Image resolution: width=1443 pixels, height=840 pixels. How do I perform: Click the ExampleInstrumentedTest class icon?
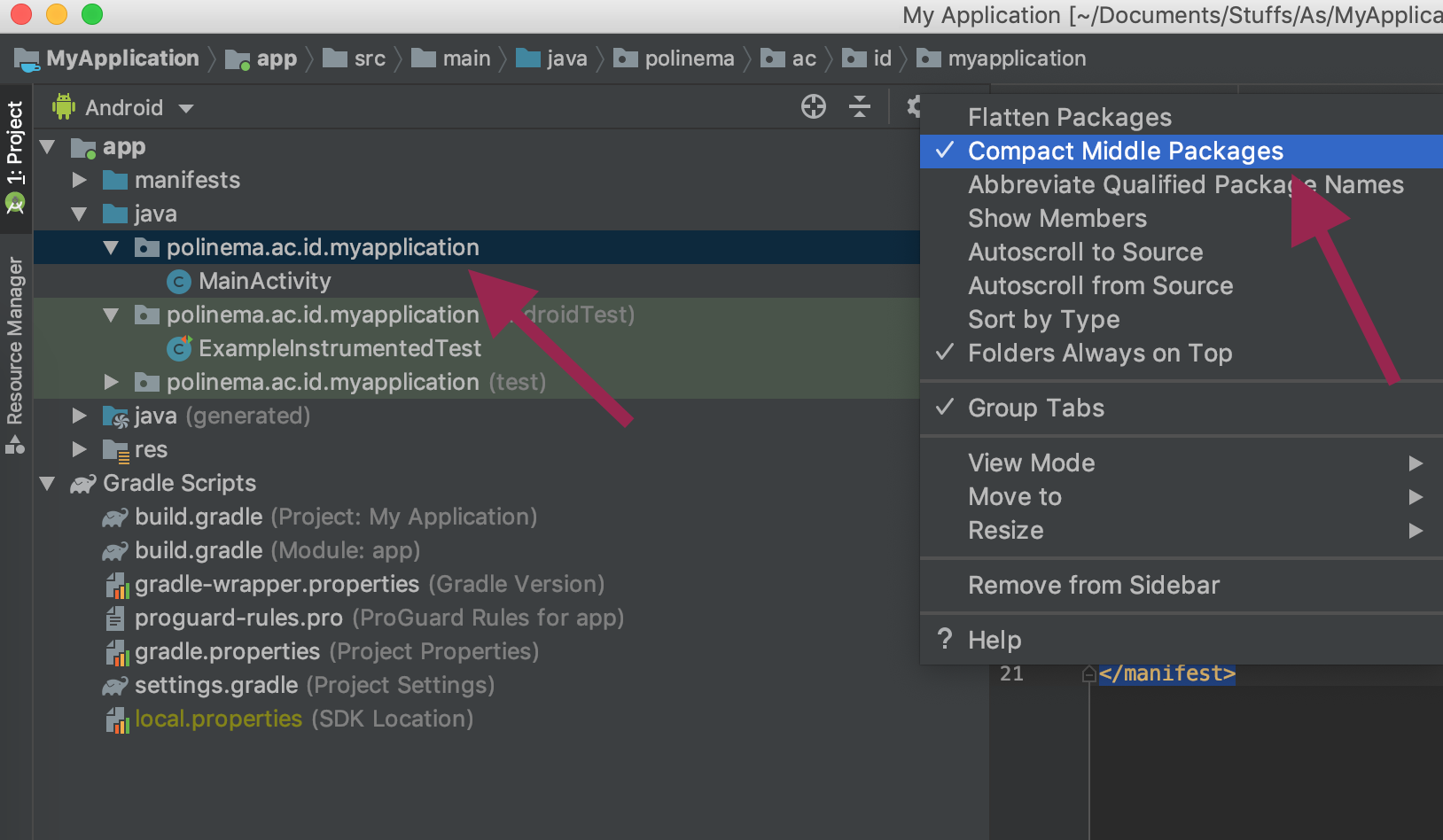point(179,348)
